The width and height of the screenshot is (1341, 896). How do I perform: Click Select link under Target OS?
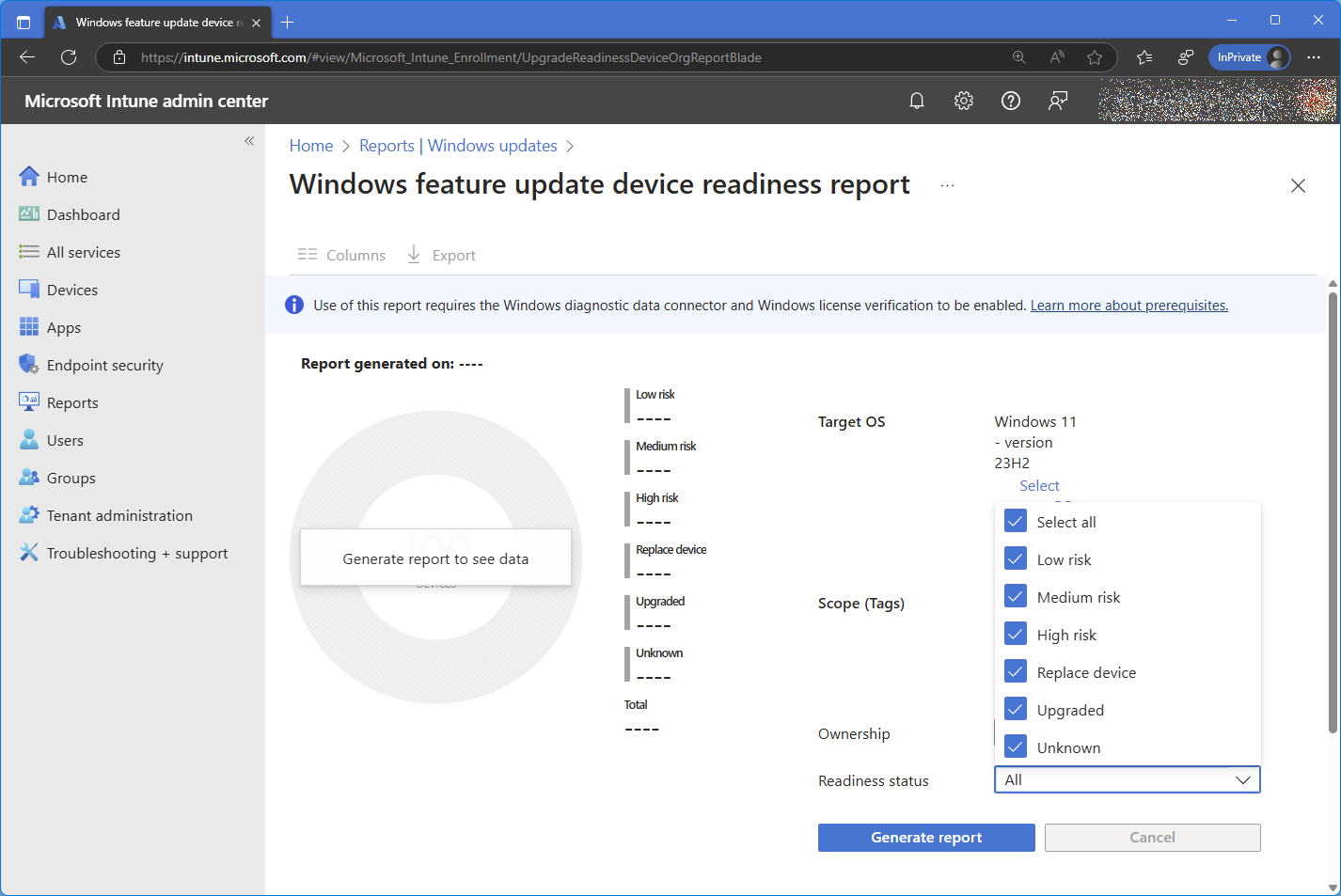pyautogui.click(x=1039, y=486)
